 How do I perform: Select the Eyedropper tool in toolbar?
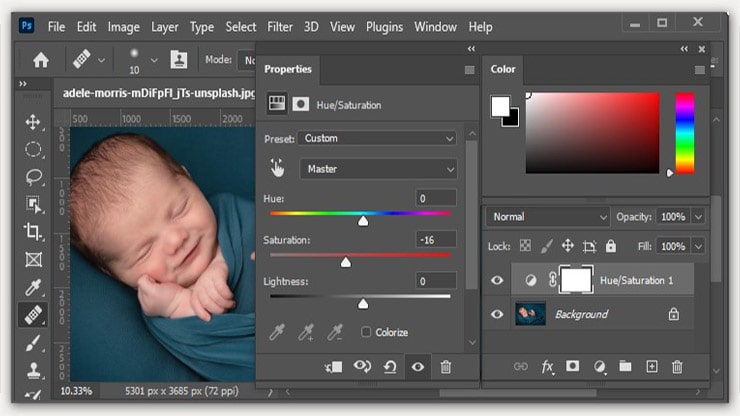[x=33, y=288]
